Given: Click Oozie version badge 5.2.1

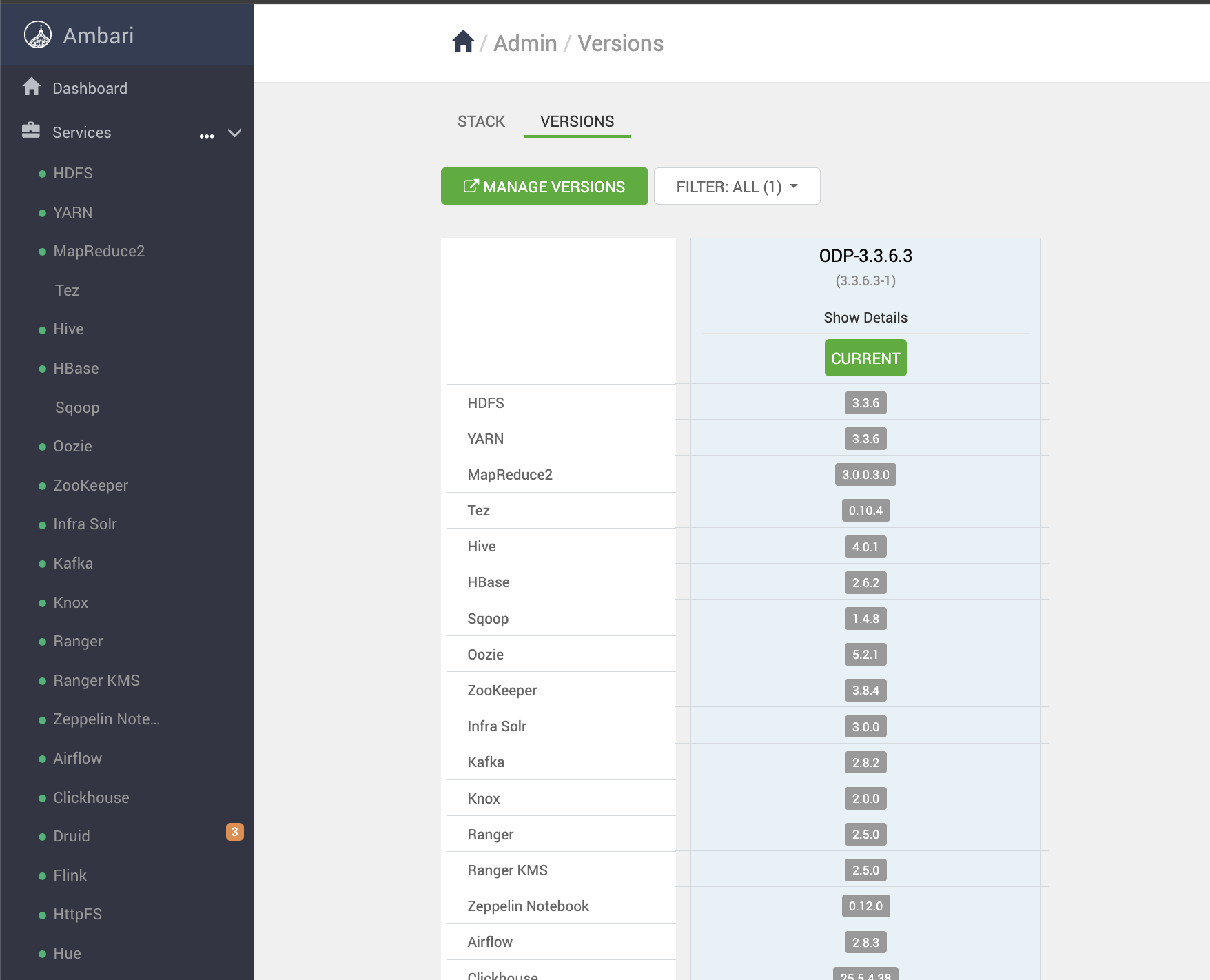Looking at the screenshot, I should tap(865, 654).
